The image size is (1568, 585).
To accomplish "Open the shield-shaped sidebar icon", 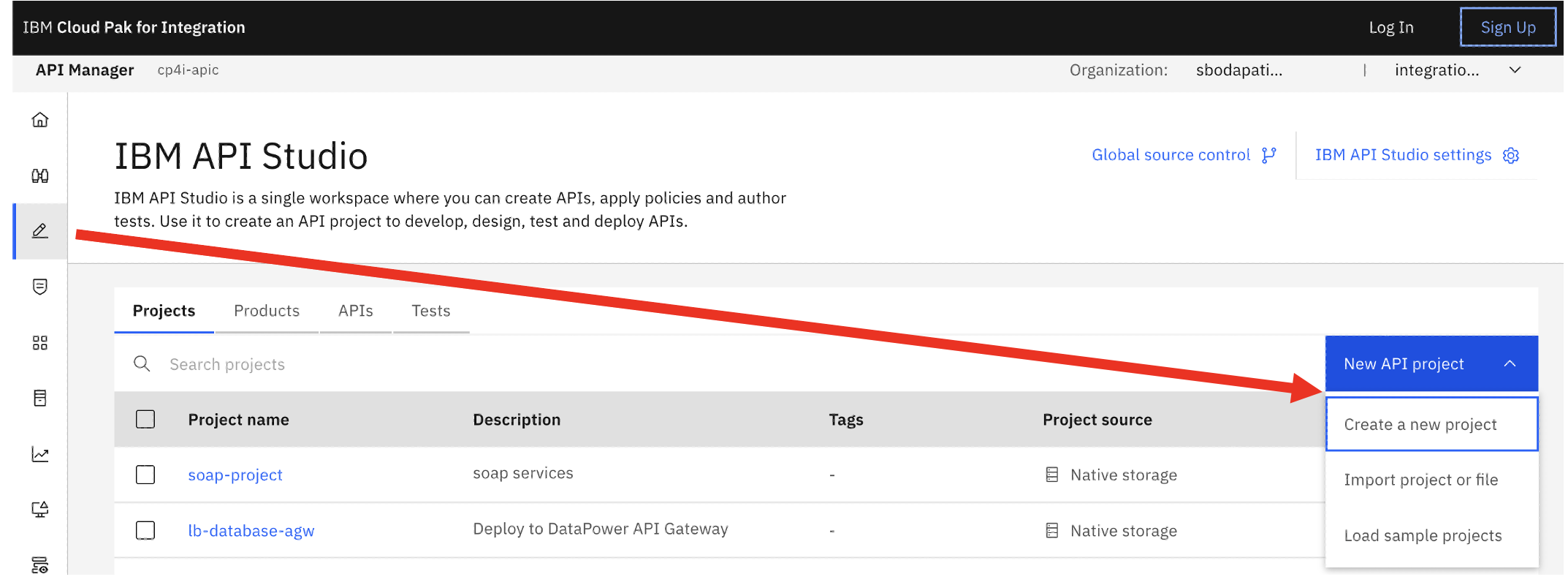I will (40, 287).
